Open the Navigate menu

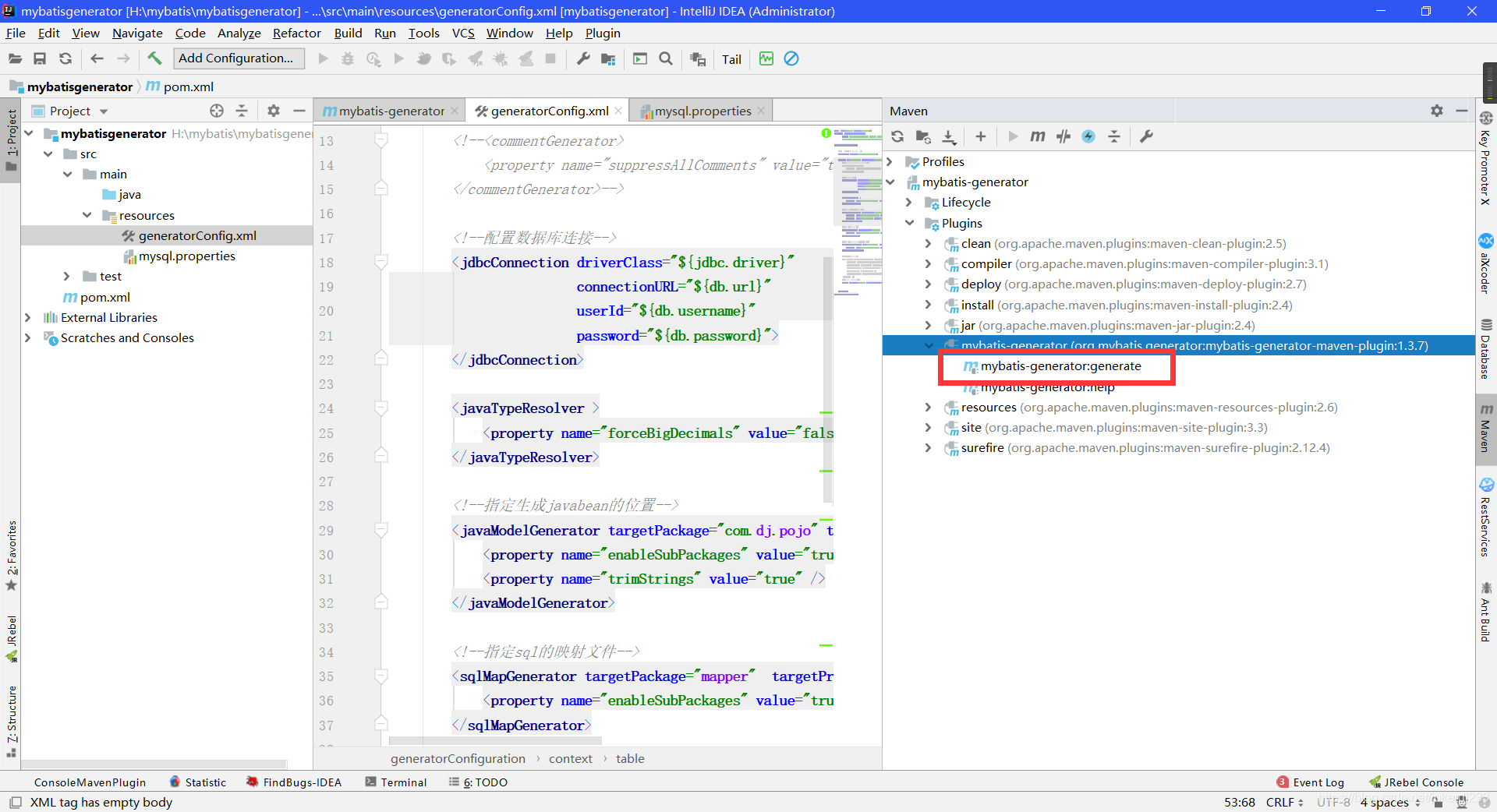[x=137, y=33]
